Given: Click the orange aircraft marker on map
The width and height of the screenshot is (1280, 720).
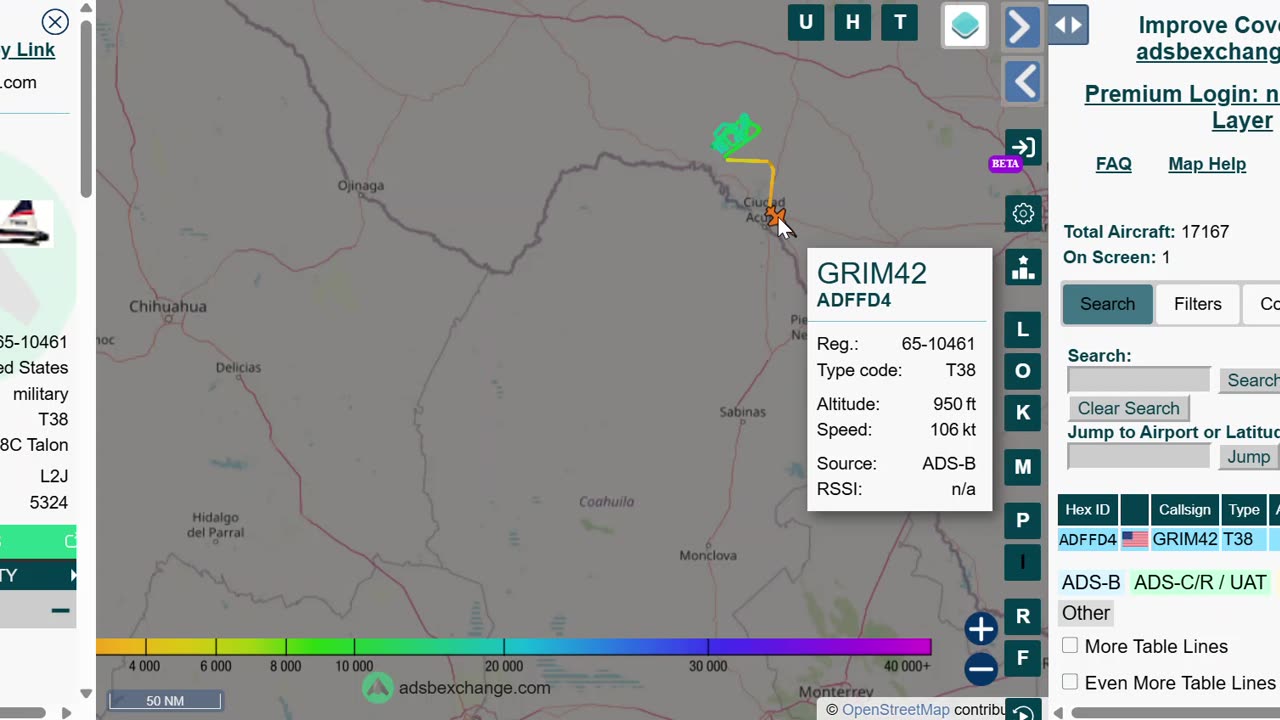Looking at the screenshot, I should [x=774, y=215].
